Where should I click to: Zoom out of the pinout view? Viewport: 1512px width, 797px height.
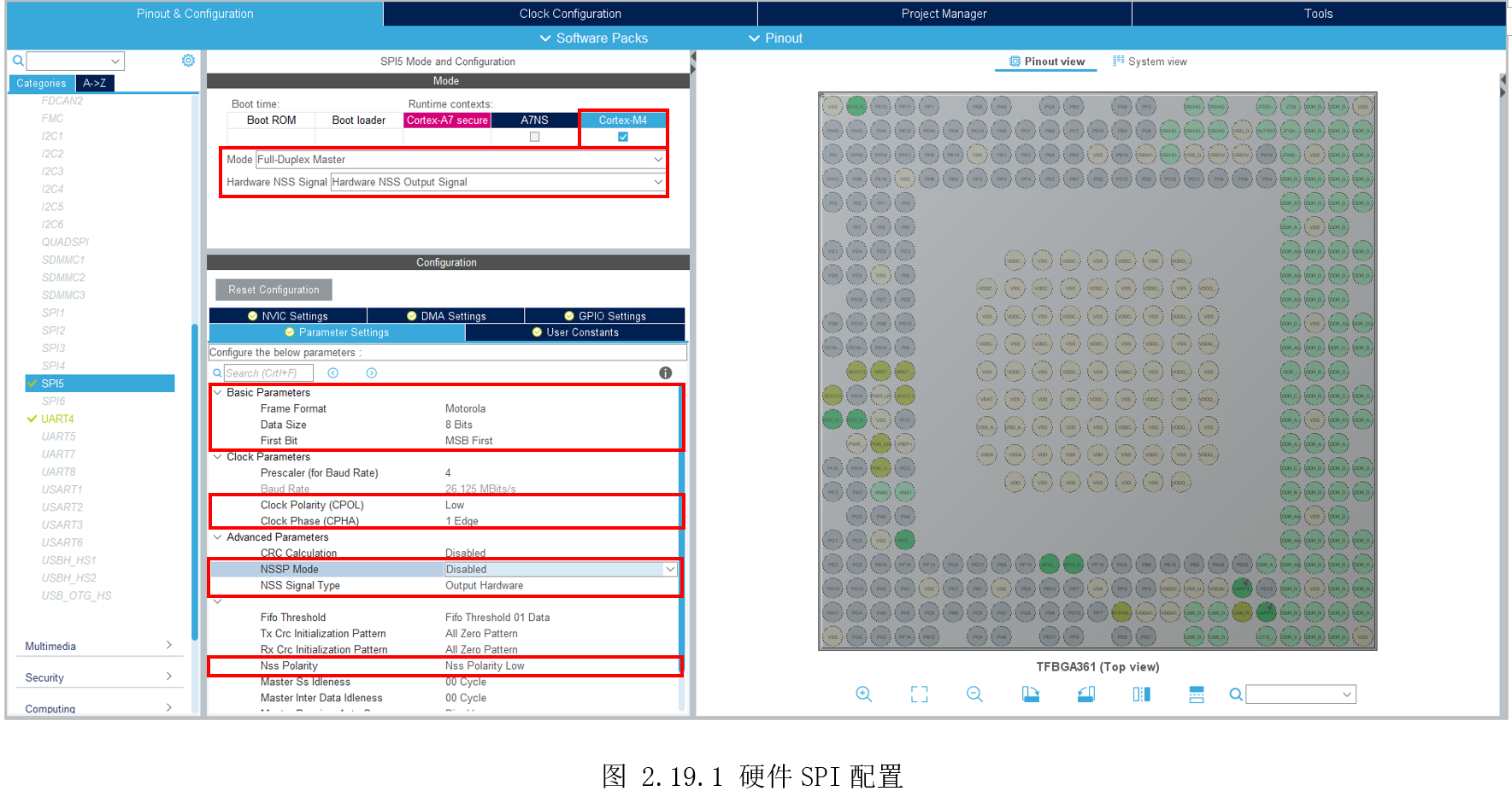point(974,694)
